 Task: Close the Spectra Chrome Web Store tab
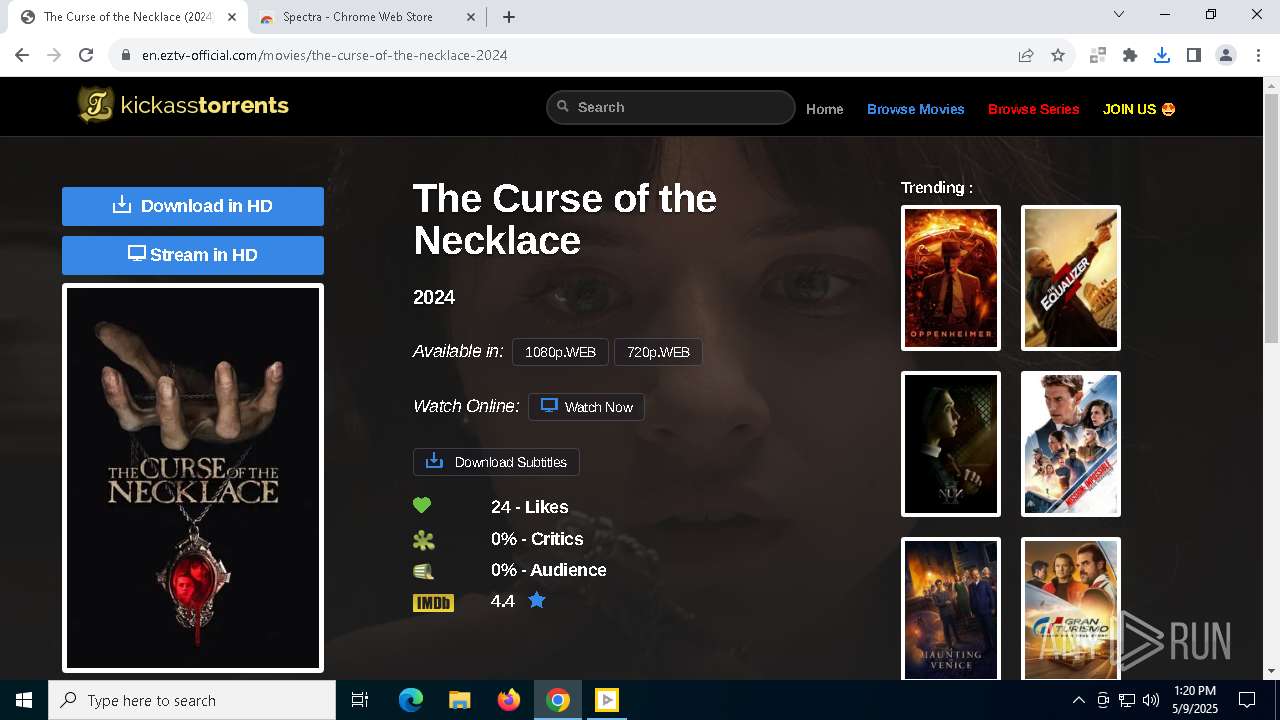tap(471, 17)
